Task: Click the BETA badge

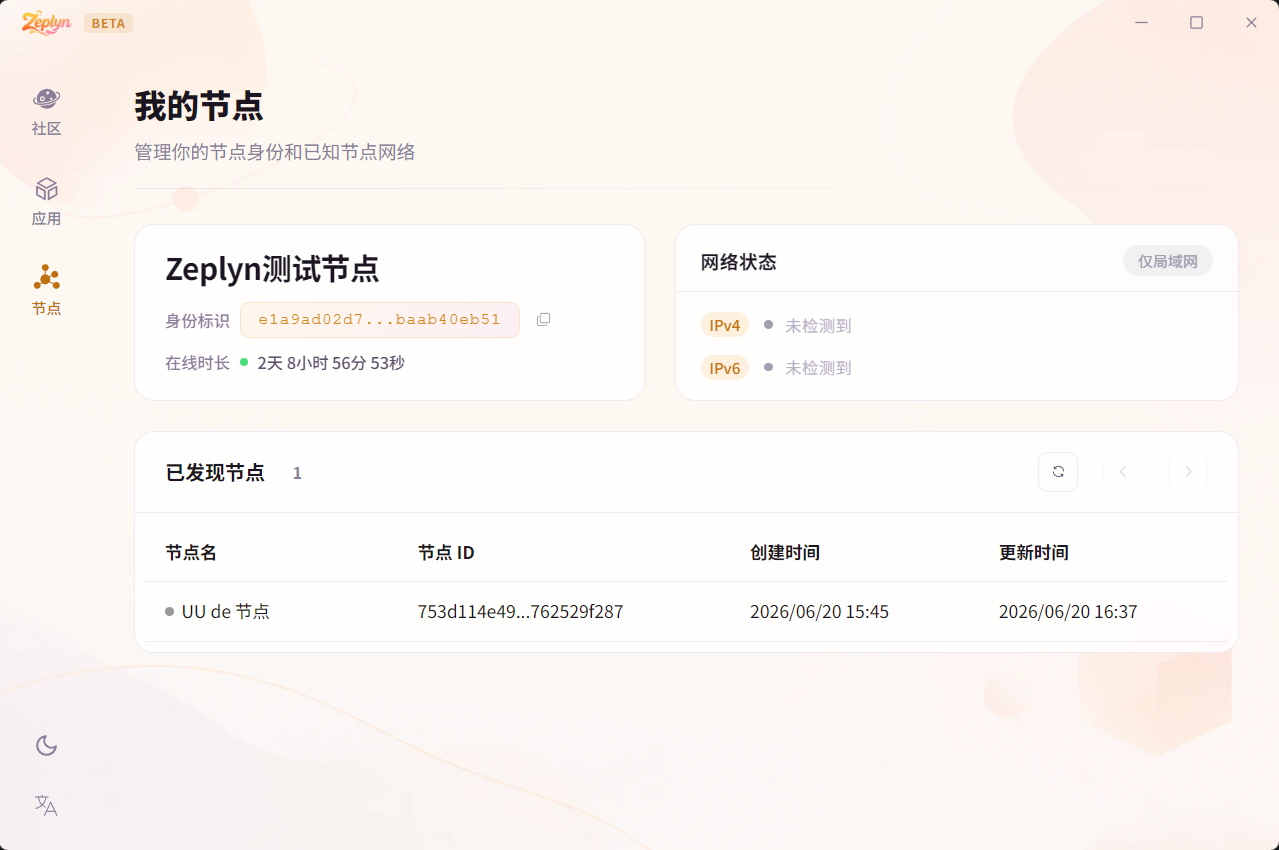Action: [108, 23]
